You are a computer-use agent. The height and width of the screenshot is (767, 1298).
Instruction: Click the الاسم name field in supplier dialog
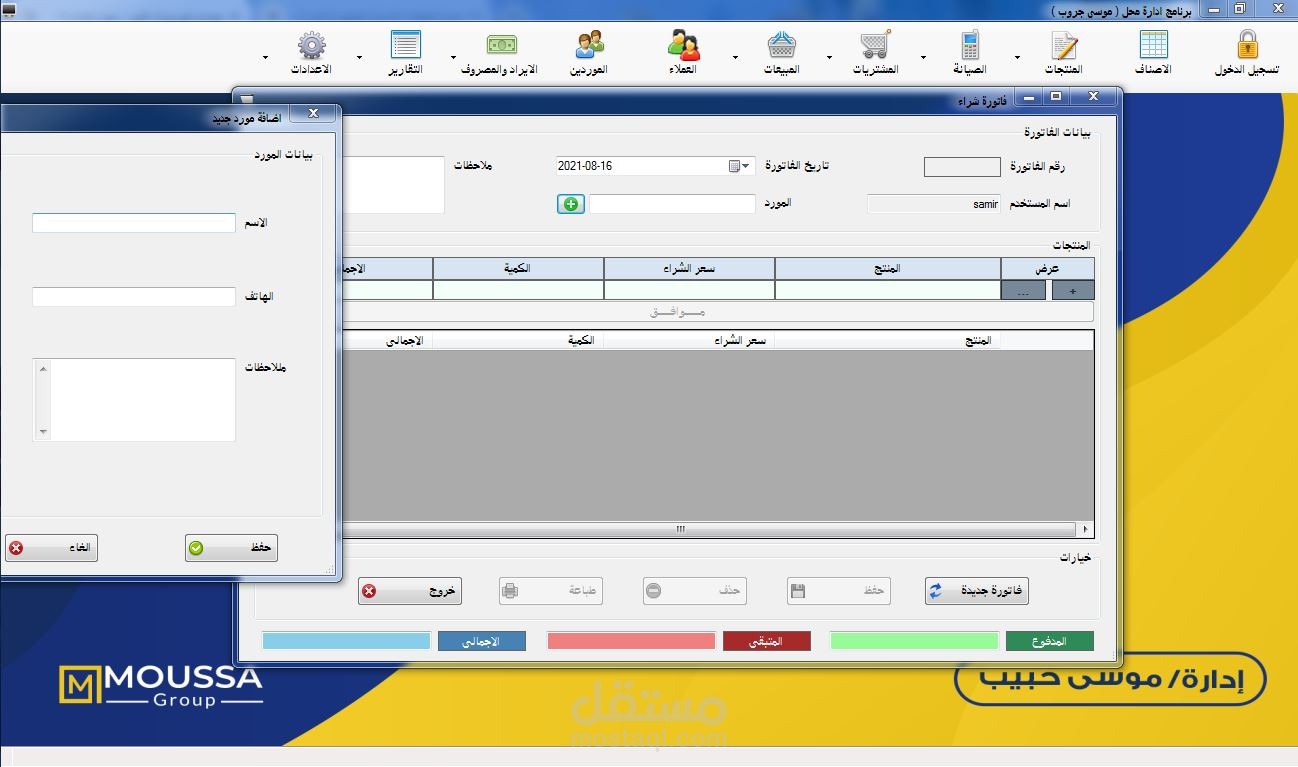(x=134, y=223)
